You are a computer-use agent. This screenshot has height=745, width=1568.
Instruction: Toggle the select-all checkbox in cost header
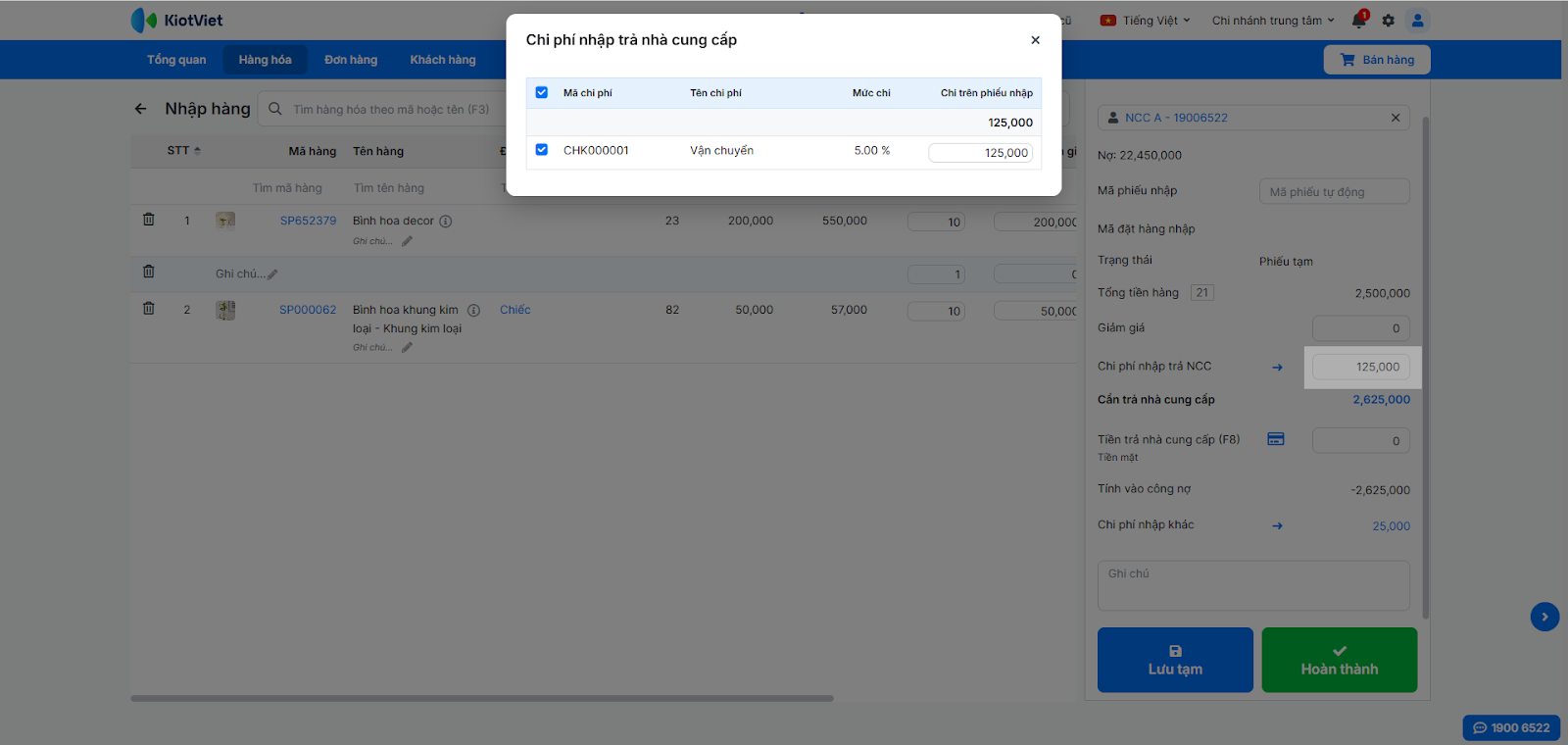[x=542, y=92]
